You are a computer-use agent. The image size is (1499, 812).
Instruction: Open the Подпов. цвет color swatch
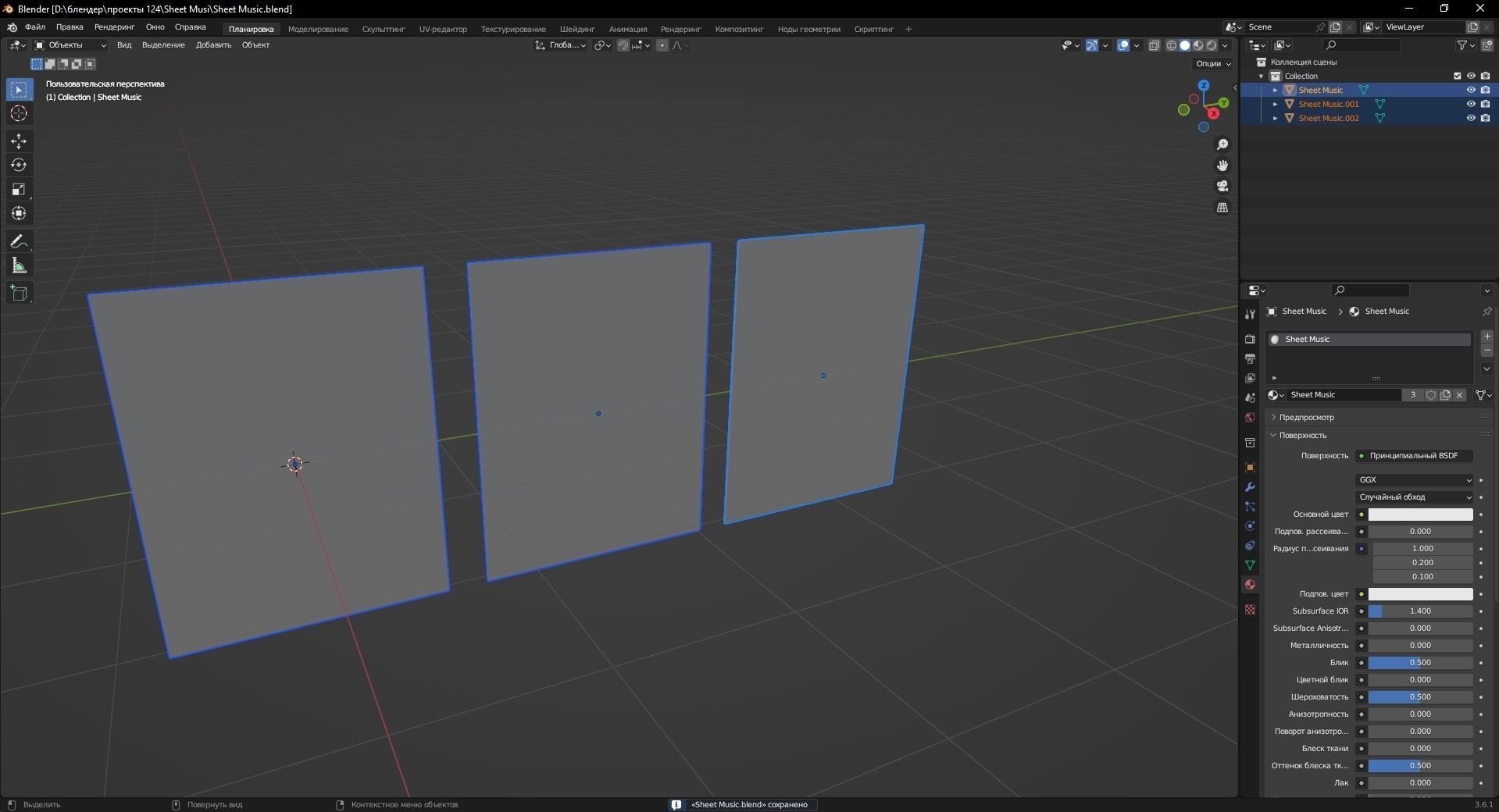point(1420,594)
